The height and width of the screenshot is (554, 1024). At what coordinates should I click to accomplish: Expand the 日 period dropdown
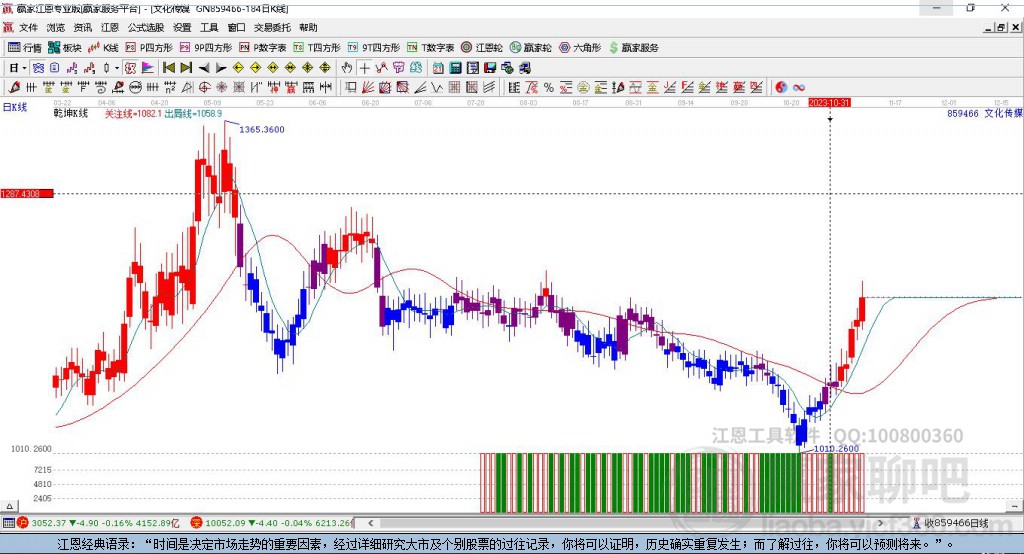click(22, 67)
